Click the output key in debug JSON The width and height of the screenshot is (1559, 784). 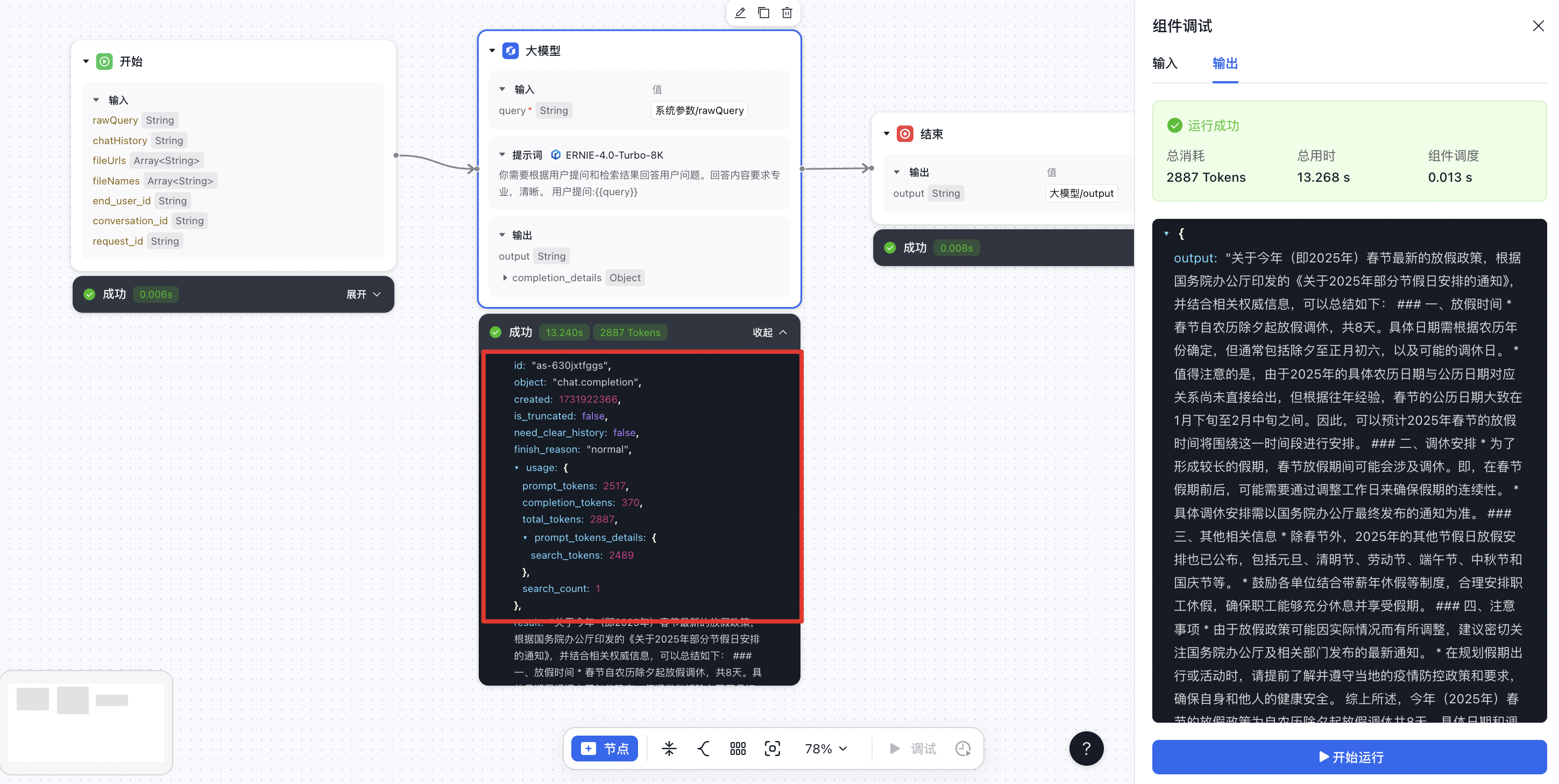coord(1193,258)
